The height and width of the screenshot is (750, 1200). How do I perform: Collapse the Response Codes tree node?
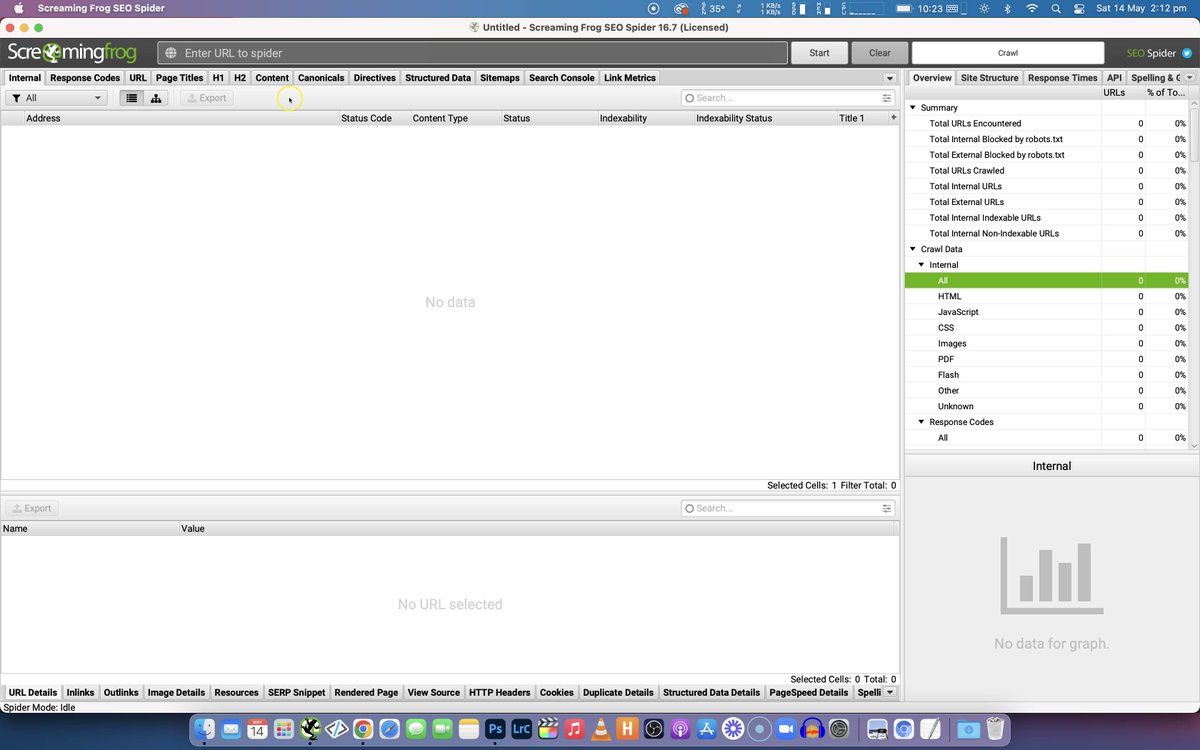921,422
